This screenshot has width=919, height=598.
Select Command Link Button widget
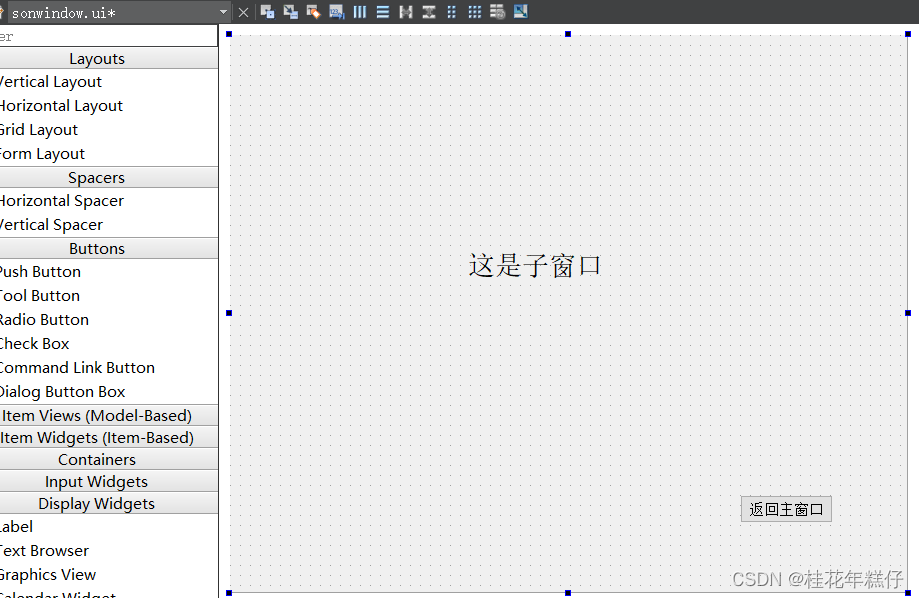(108, 368)
